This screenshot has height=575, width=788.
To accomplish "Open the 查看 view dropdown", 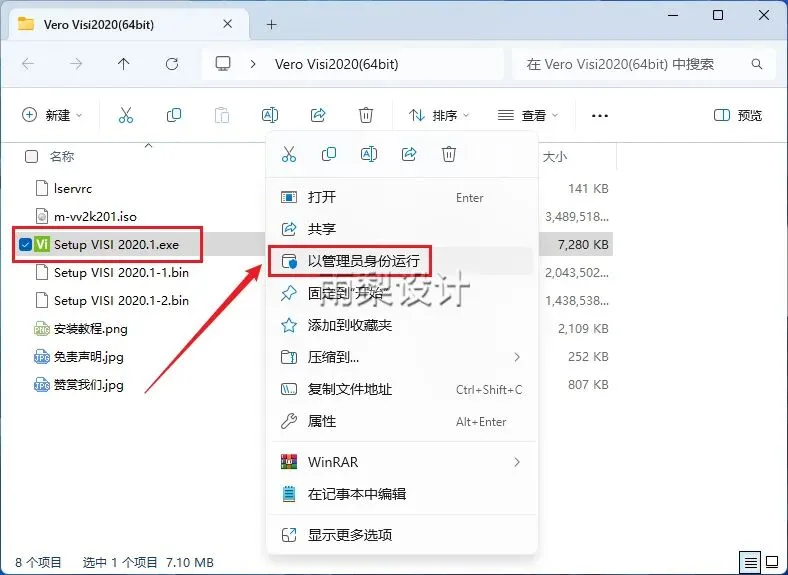I will 528,116.
